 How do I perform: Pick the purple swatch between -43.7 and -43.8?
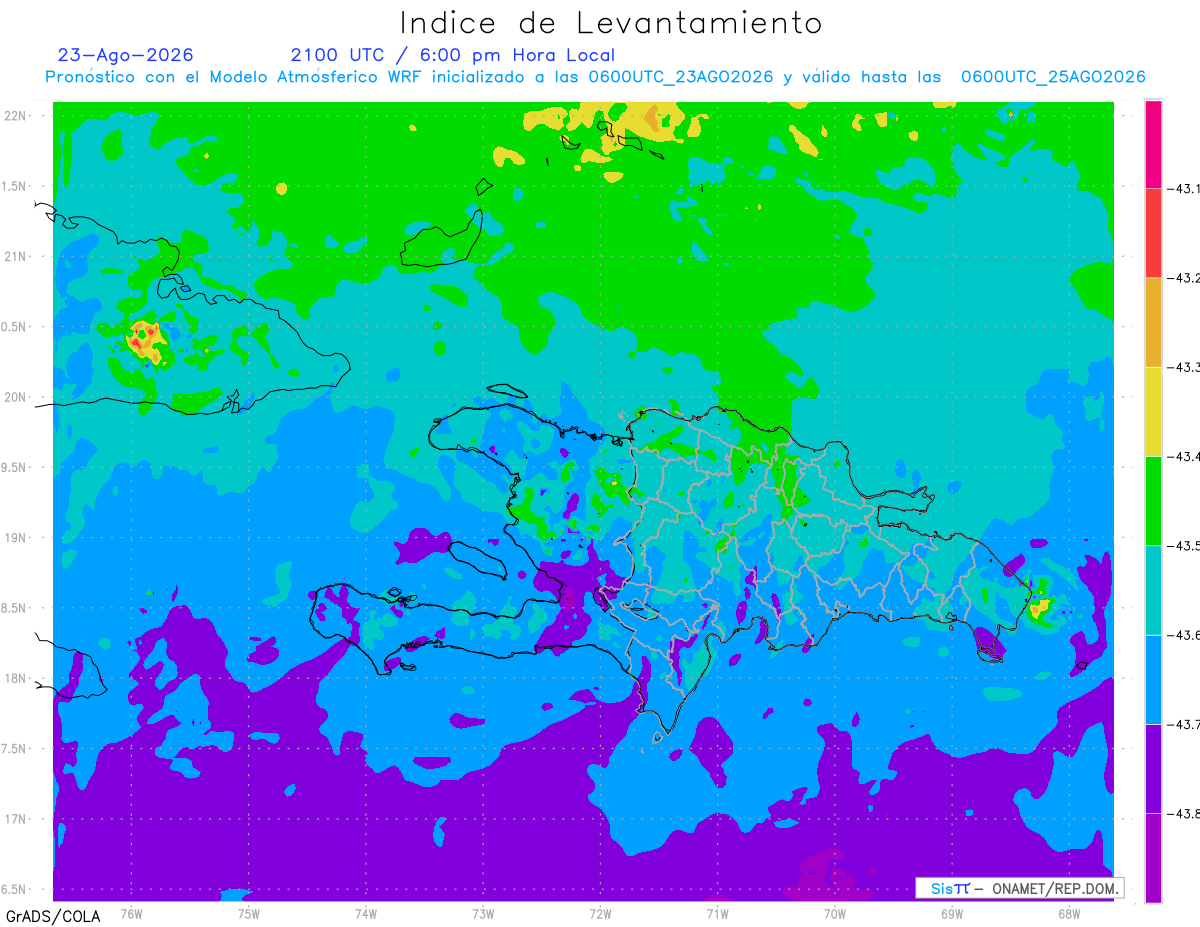(x=1153, y=768)
